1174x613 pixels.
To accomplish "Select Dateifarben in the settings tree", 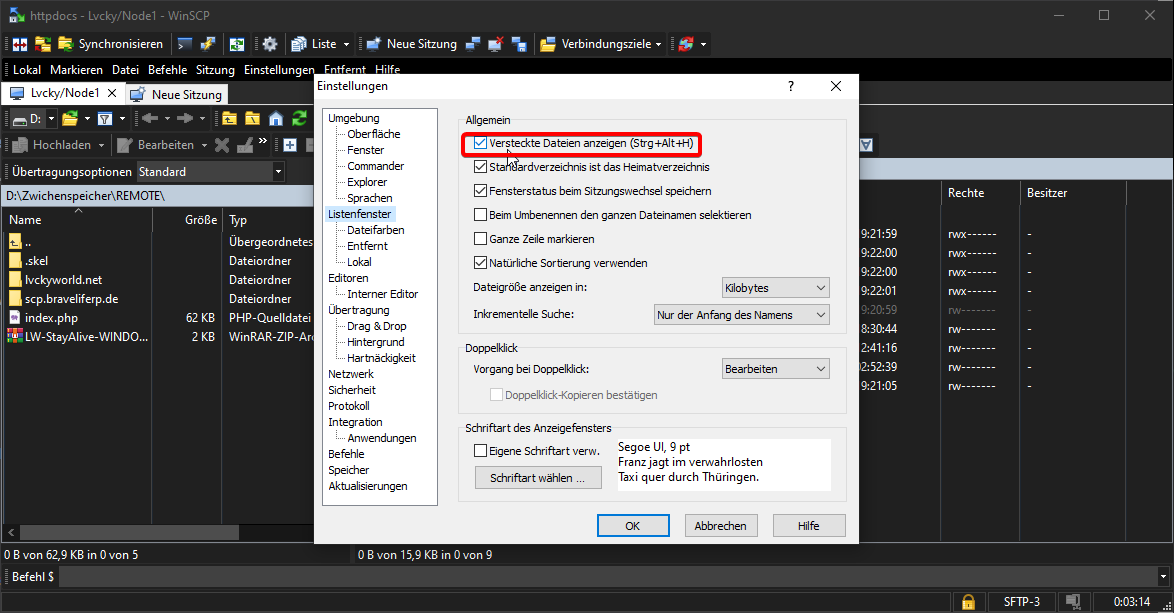I will pos(375,230).
